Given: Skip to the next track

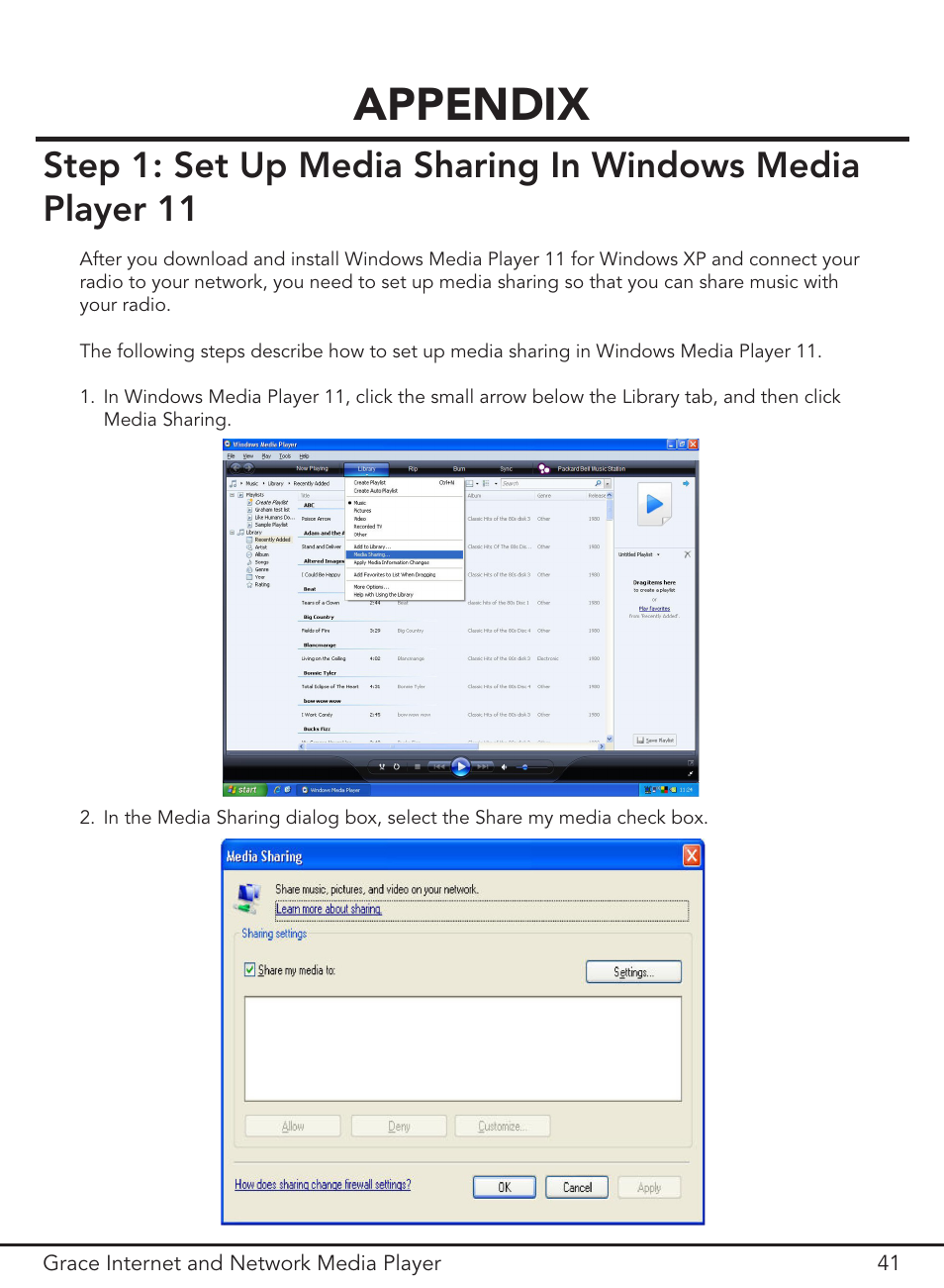Looking at the screenshot, I should pyautogui.click(x=483, y=766).
